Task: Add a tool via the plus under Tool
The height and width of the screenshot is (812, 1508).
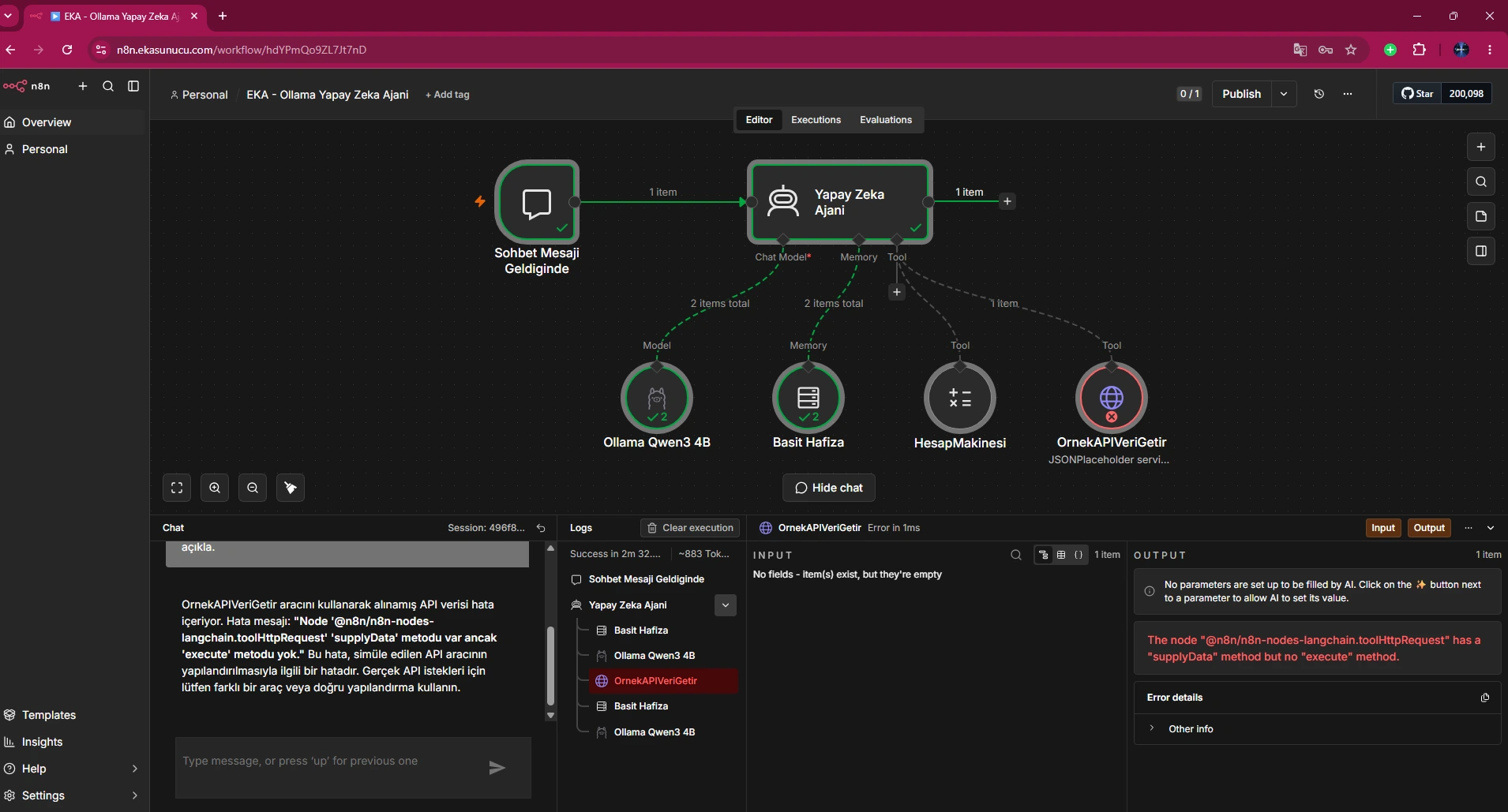Action: point(897,292)
